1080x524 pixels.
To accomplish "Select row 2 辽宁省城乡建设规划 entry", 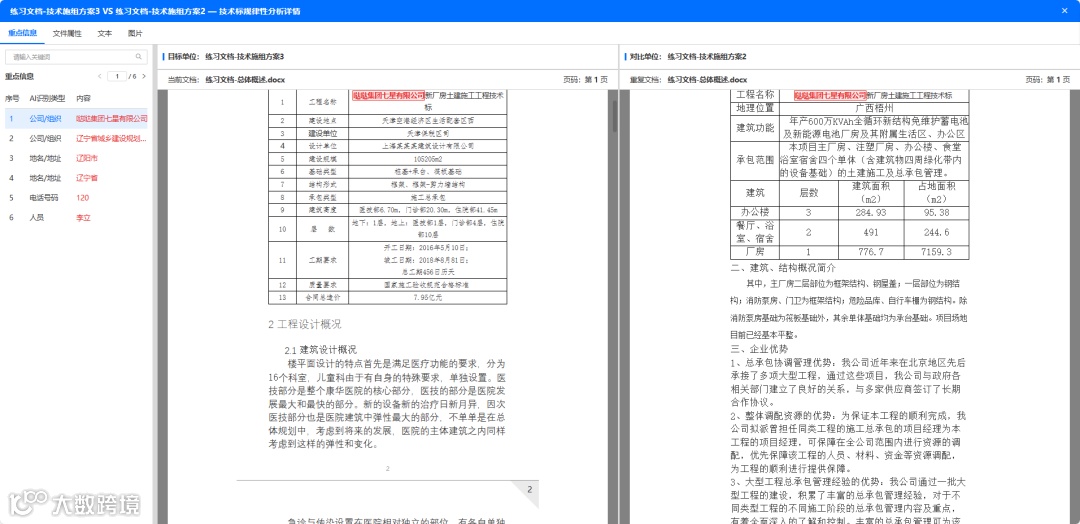I will (x=74, y=138).
